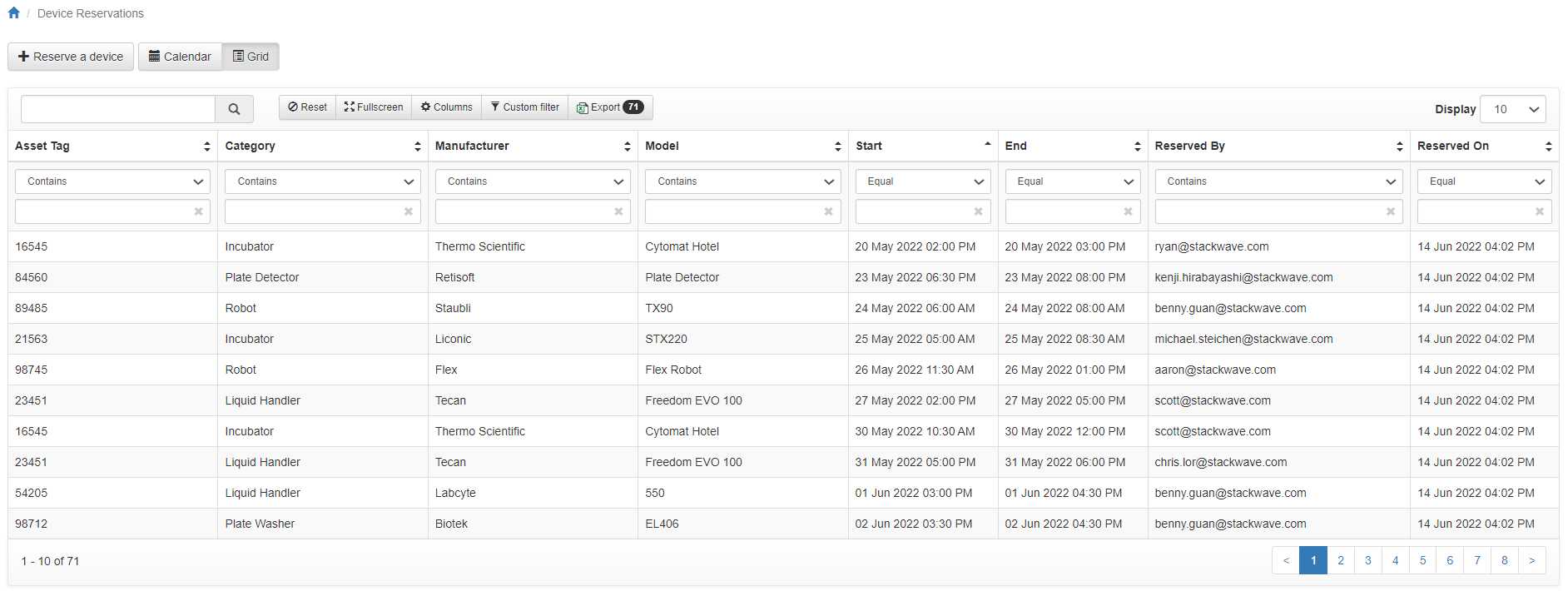The width and height of the screenshot is (1568, 591).
Task: Open the Custom filter menu
Action: coord(525,107)
